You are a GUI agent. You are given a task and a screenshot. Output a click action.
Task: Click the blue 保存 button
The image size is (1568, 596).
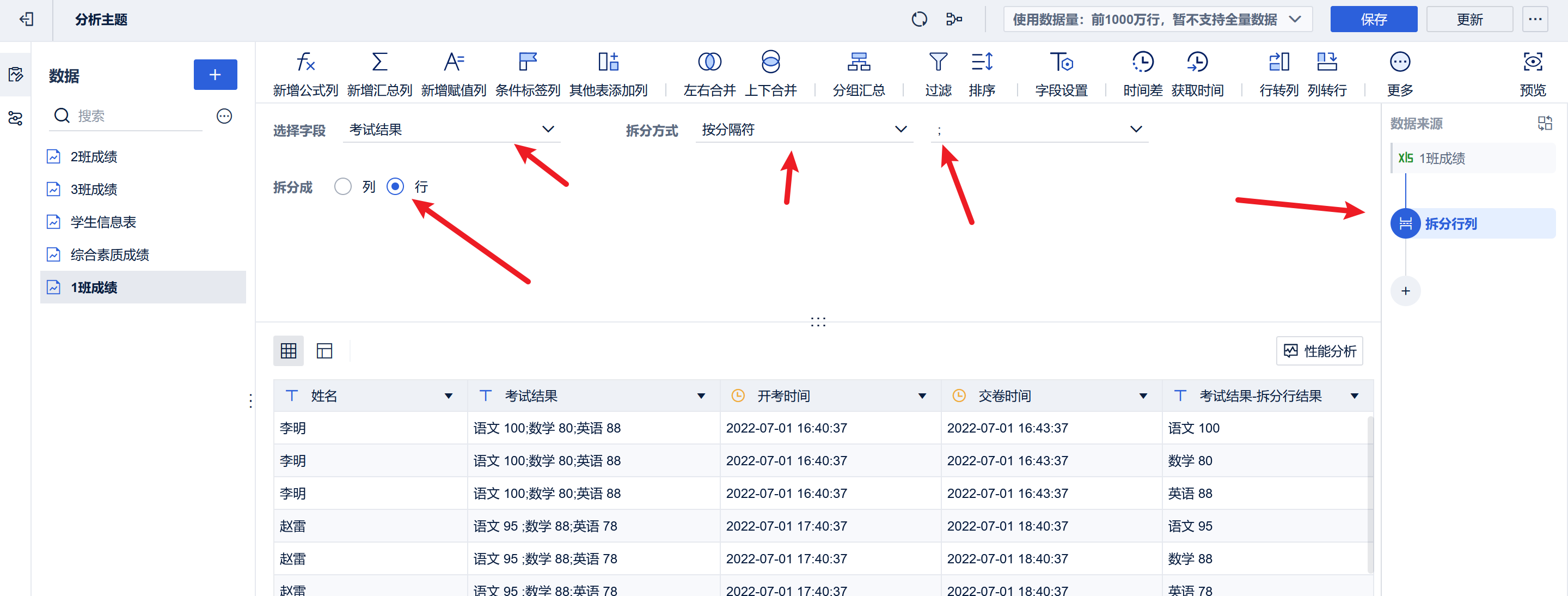pos(1373,20)
